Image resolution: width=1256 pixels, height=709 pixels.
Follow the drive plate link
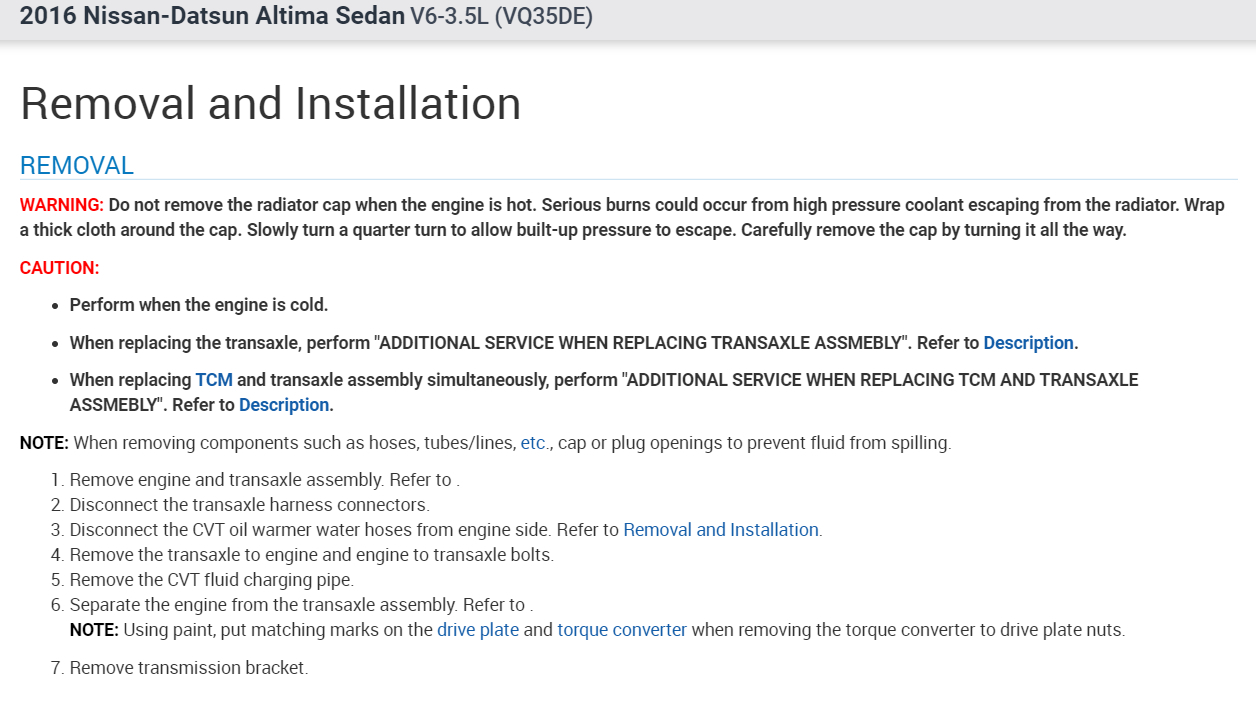[478, 630]
